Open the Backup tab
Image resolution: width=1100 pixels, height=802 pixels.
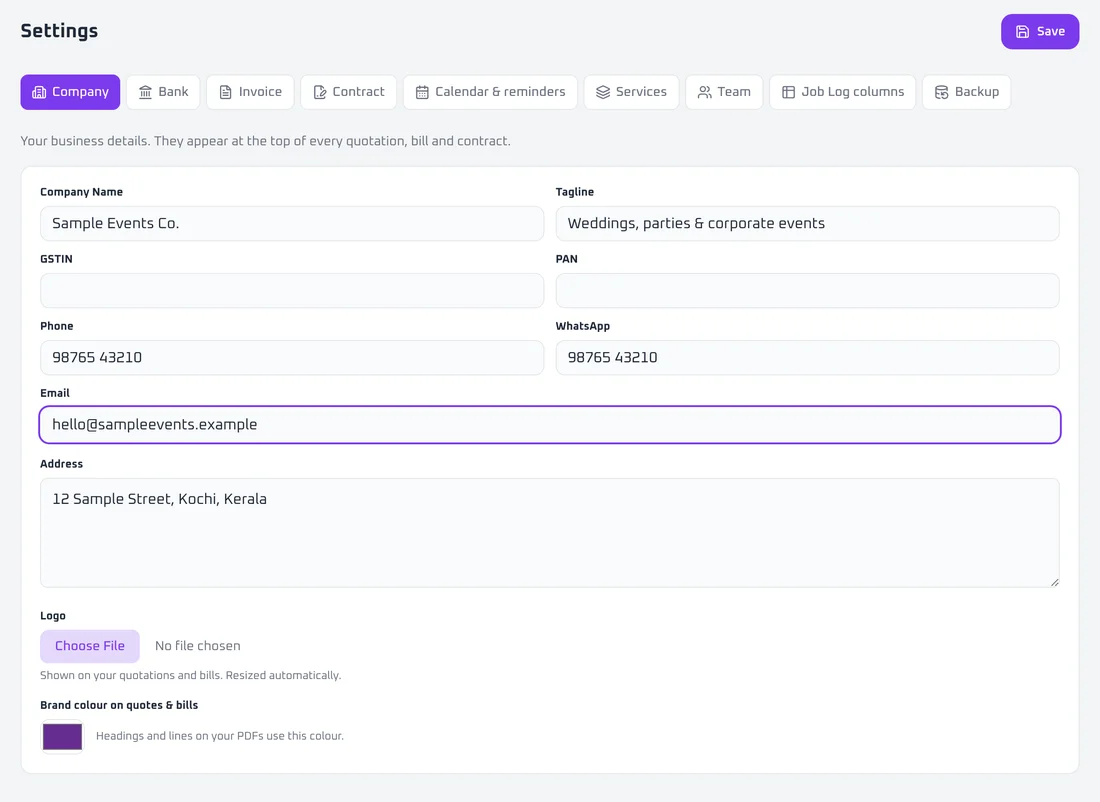967,92
